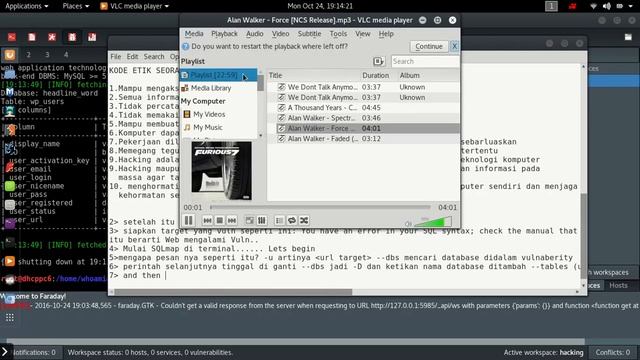Click Conflicts: 0 in Faraday status bar
Image resolution: width=640 pixels, height=360 pixels.
click(612, 352)
